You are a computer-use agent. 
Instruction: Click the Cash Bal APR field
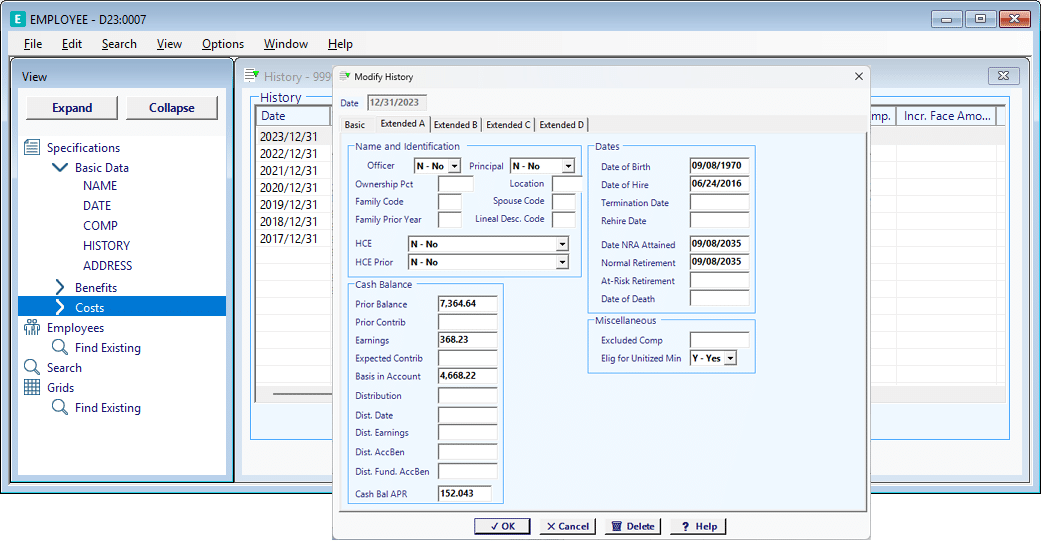point(465,493)
